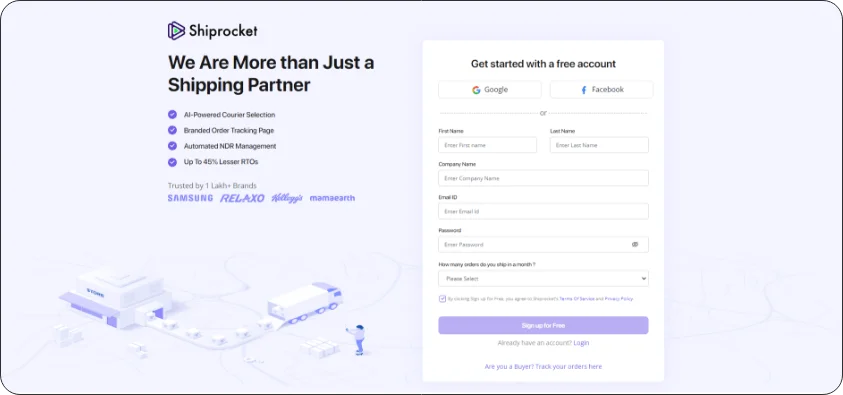
Task: Click the checkmark beside Up To 45% Lesser RTOs
Action: coord(172,162)
